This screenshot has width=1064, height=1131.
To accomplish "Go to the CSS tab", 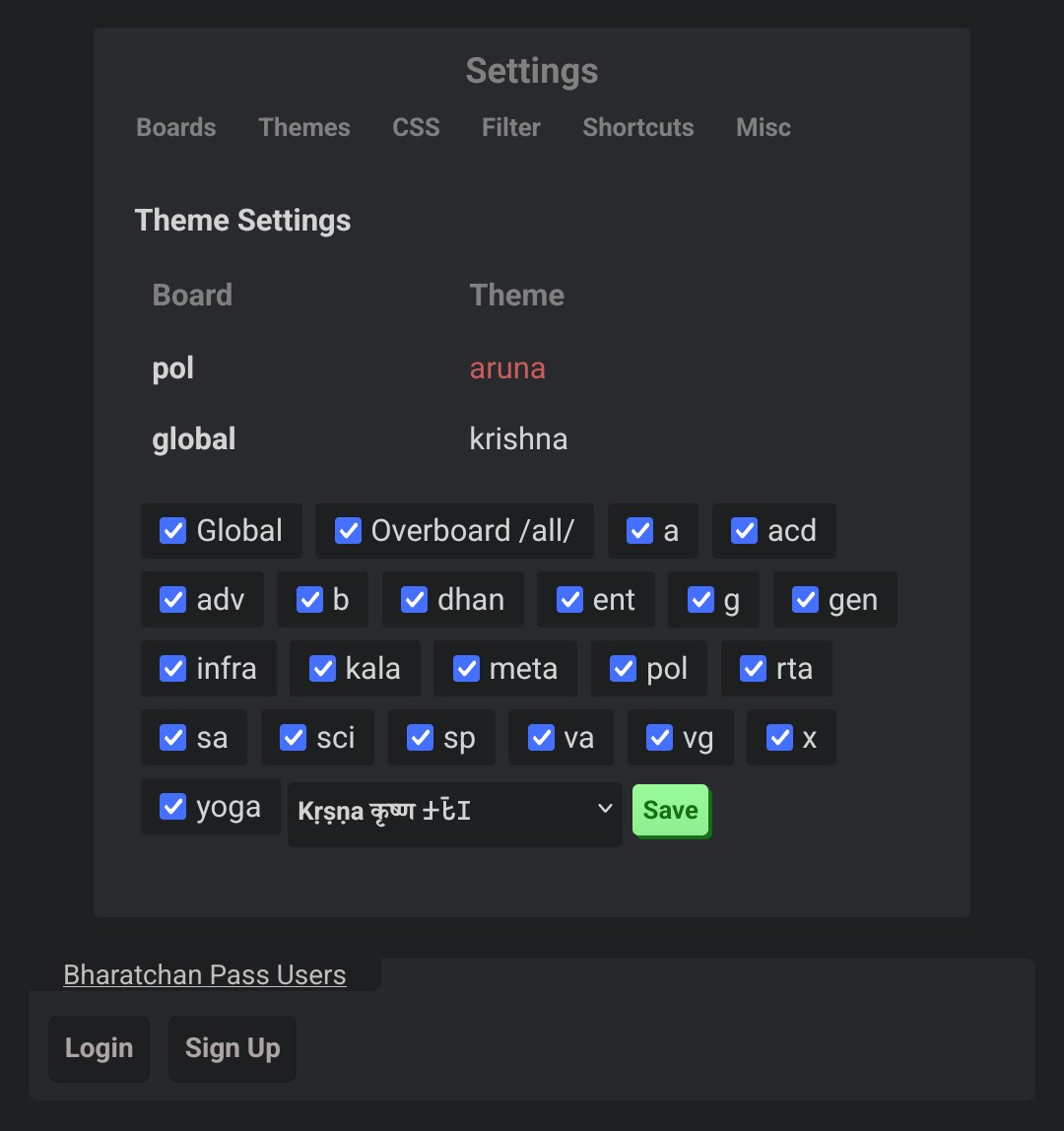I will click(x=416, y=127).
